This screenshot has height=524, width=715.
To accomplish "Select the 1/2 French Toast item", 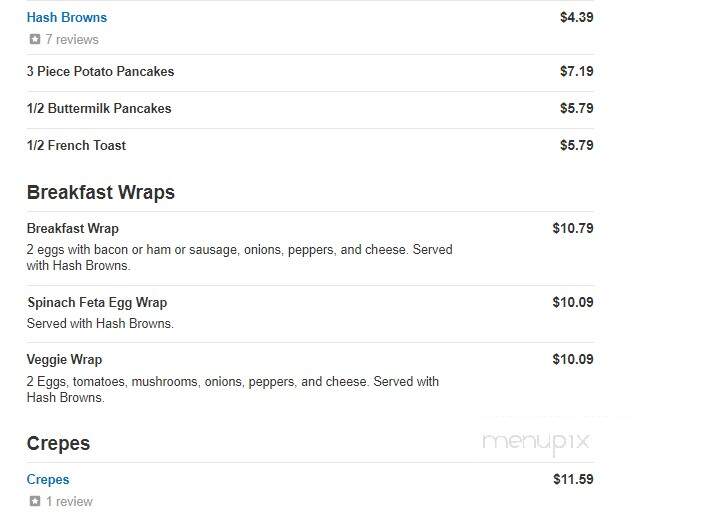I will coord(76,145).
